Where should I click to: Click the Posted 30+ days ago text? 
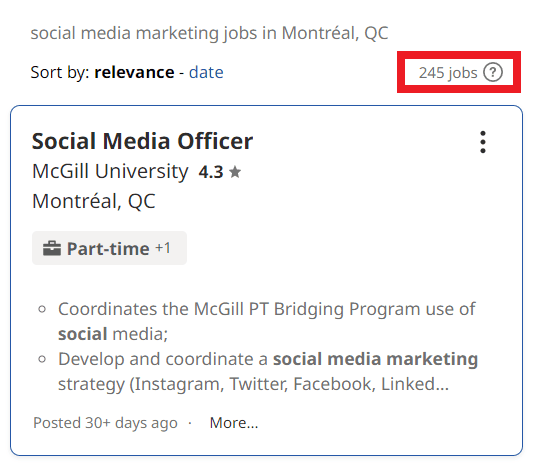[105, 423]
